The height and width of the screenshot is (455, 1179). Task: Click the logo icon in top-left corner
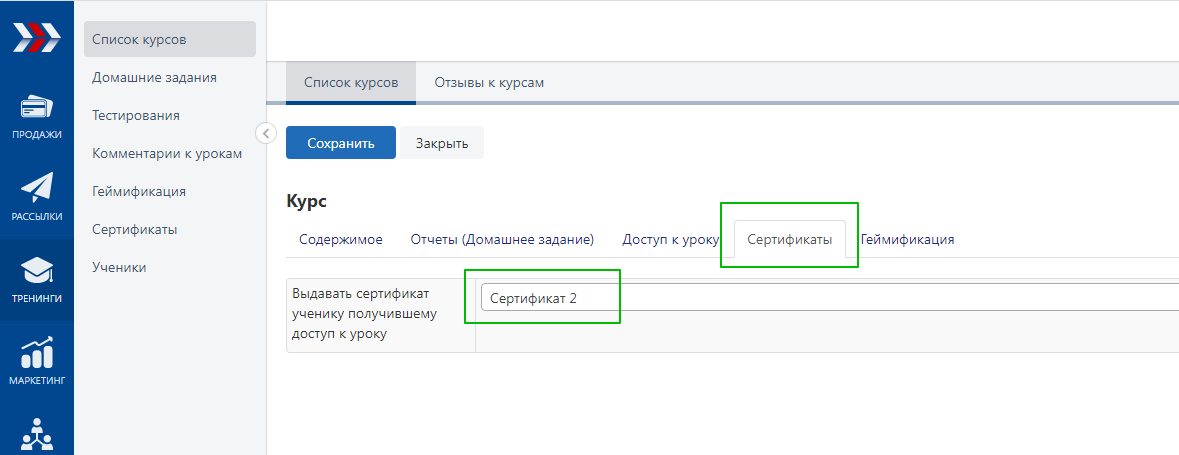click(x=36, y=40)
